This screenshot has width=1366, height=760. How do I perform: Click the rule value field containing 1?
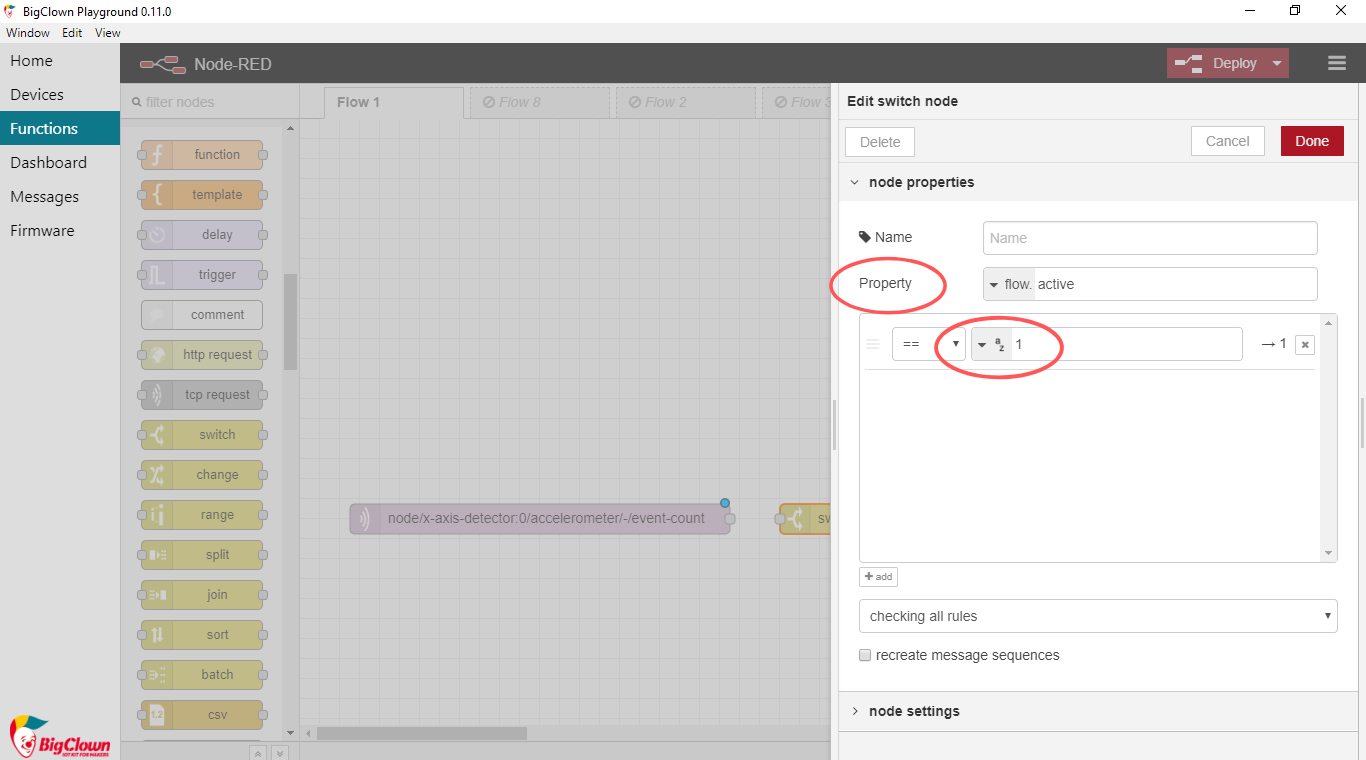tap(1126, 344)
